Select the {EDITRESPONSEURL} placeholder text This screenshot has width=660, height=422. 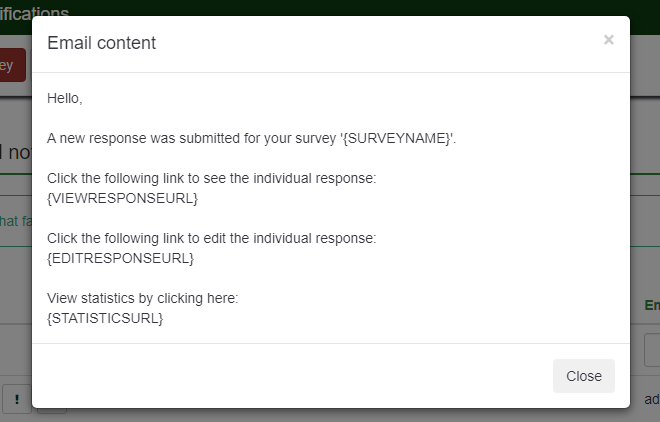click(x=120, y=258)
